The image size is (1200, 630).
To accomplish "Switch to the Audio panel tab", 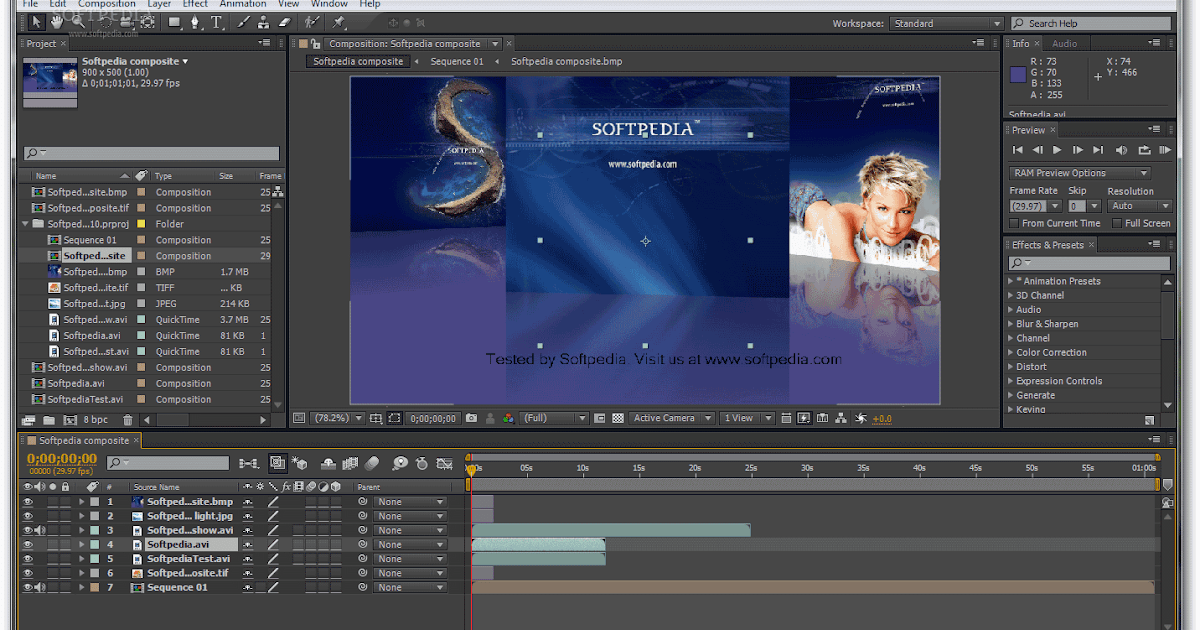I will pyautogui.click(x=1064, y=44).
